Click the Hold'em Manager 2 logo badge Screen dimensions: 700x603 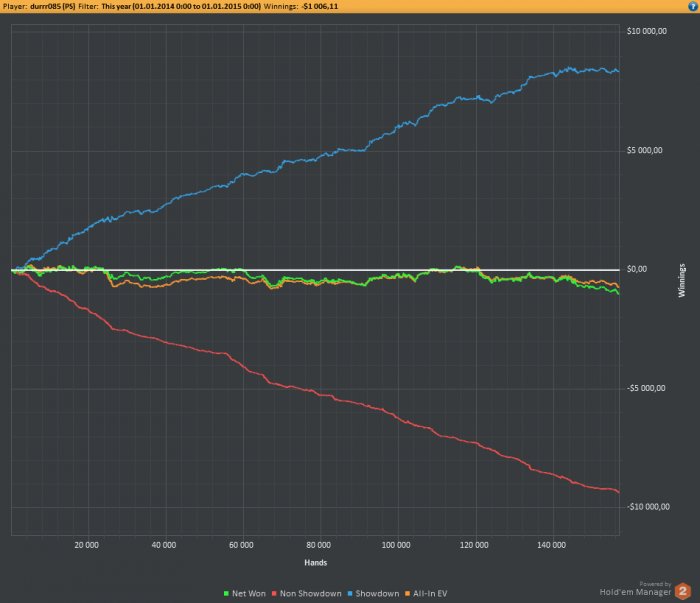[x=682, y=591]
